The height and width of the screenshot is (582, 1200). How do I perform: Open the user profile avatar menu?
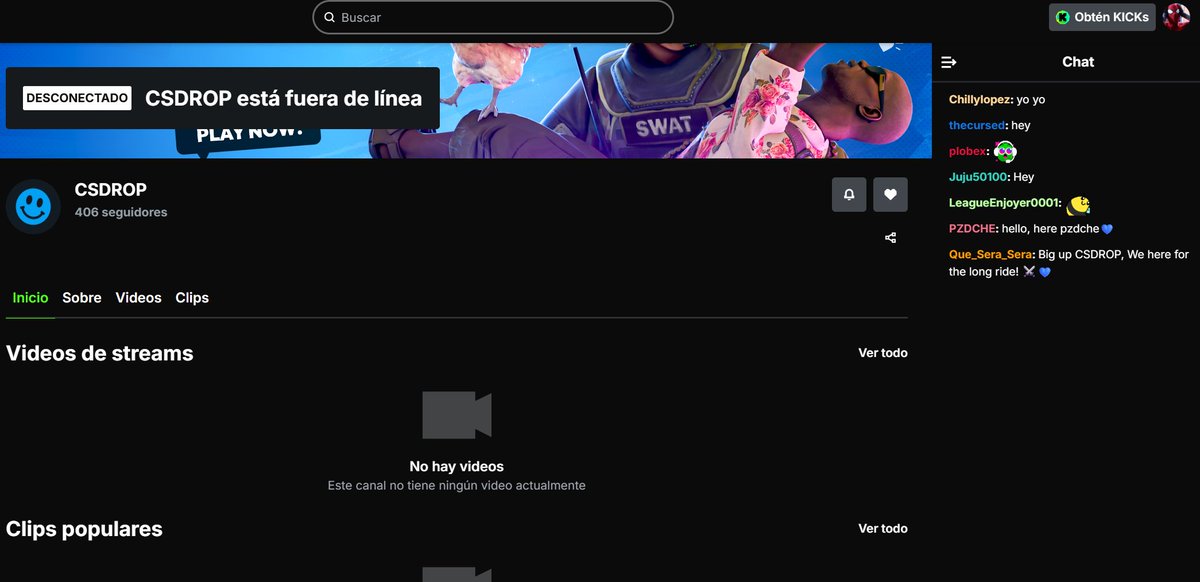click(1176, 17)
